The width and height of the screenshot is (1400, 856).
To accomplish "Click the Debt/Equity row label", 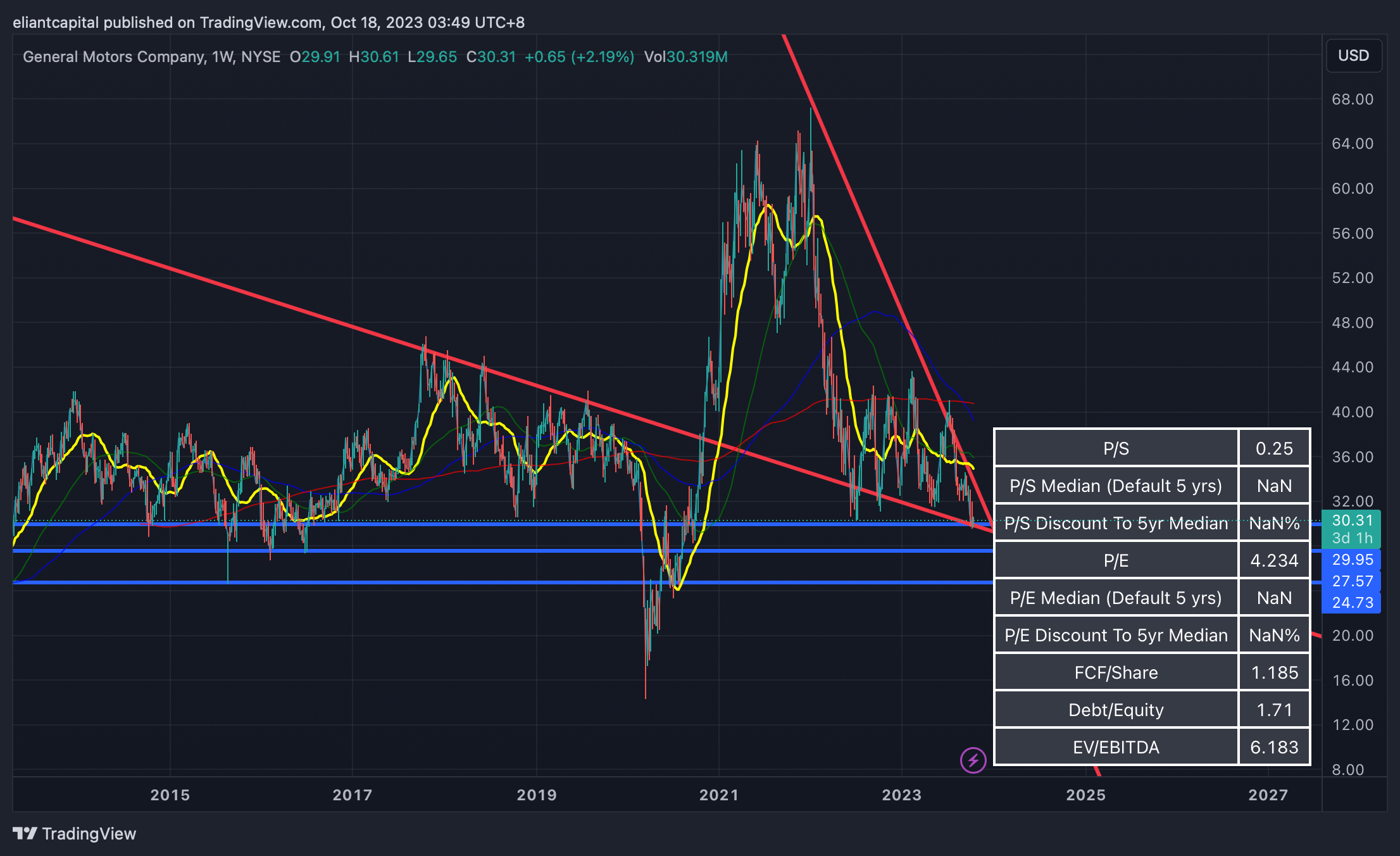I will (x=1116, y=710).
